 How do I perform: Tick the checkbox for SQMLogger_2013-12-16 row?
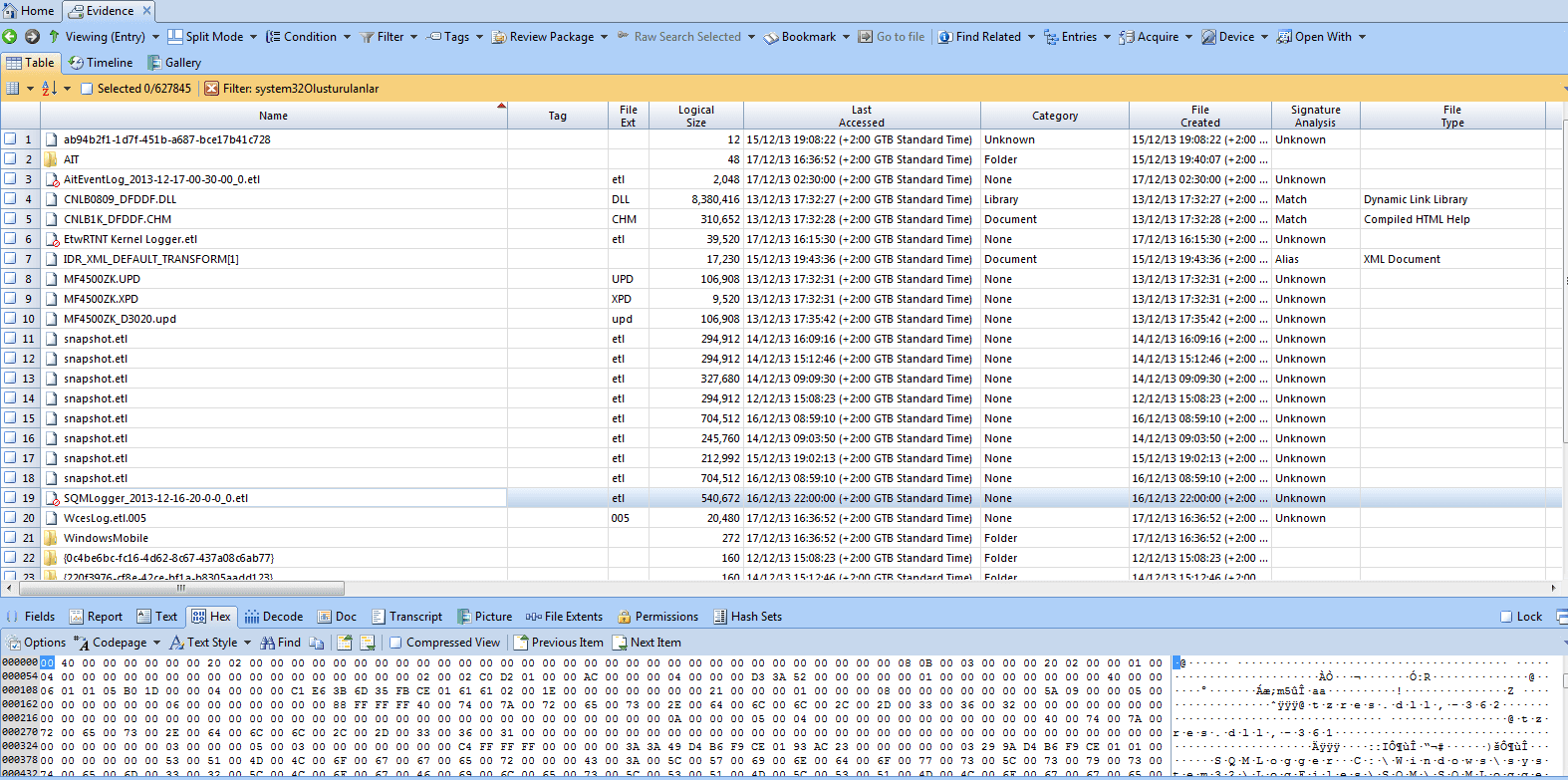pyautogui.click(x=10, y=498)
